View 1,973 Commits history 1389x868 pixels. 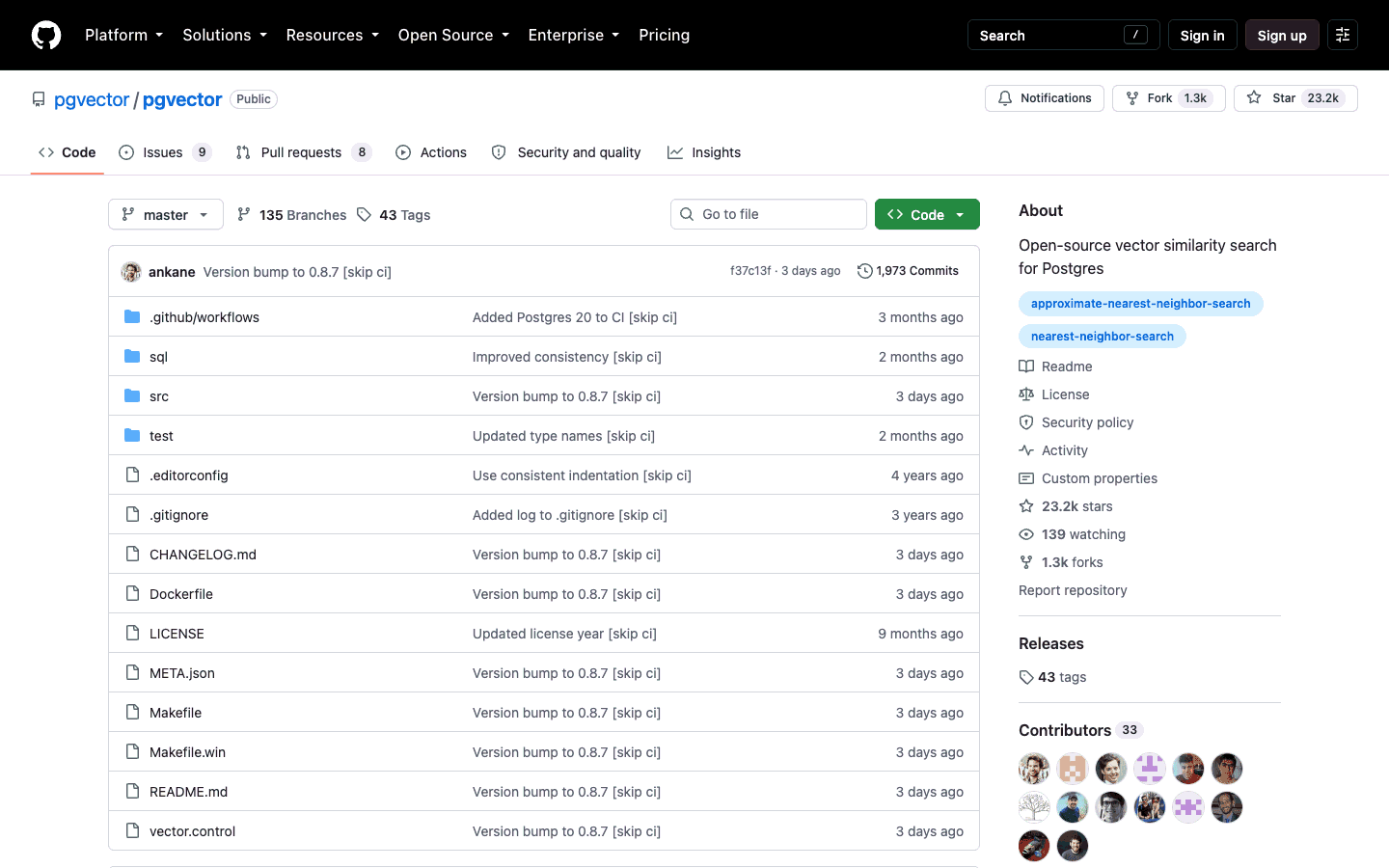(x=908, y=271)
